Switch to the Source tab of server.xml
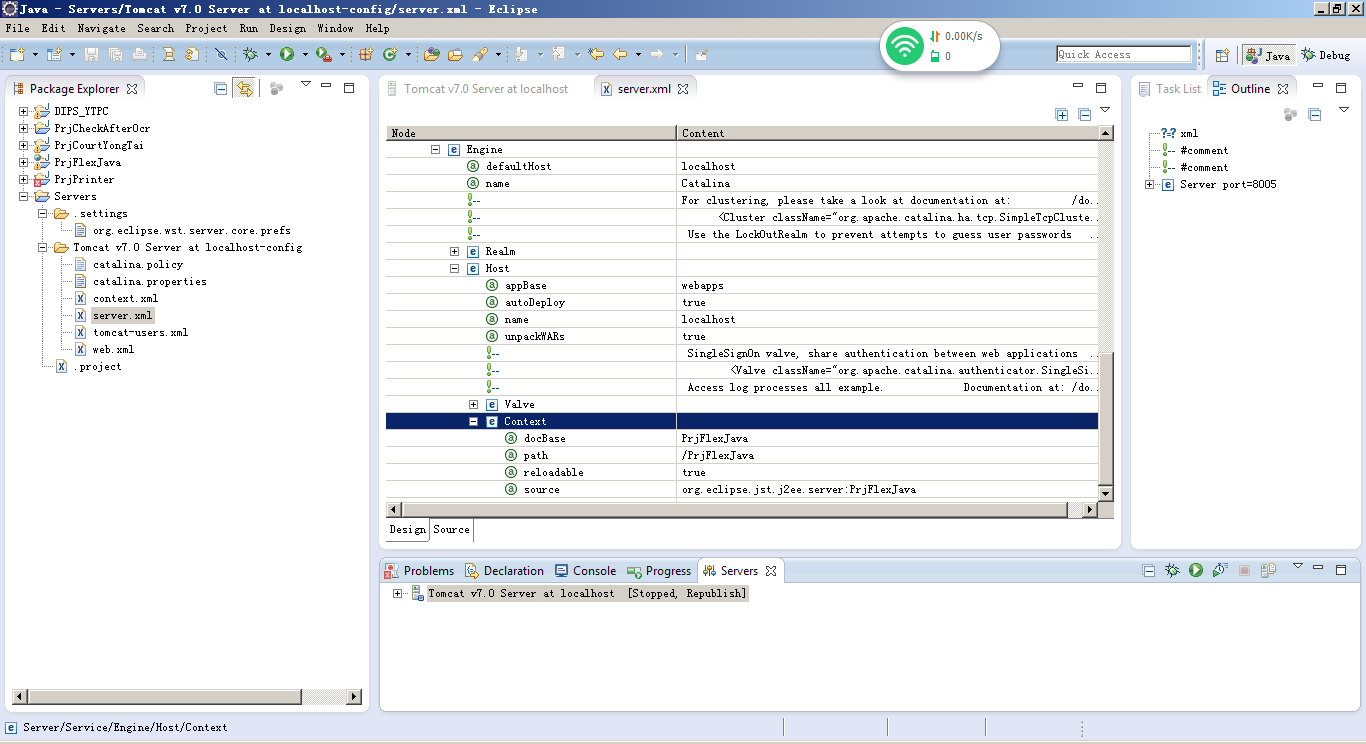1366x744 pixels. point(450,530)
